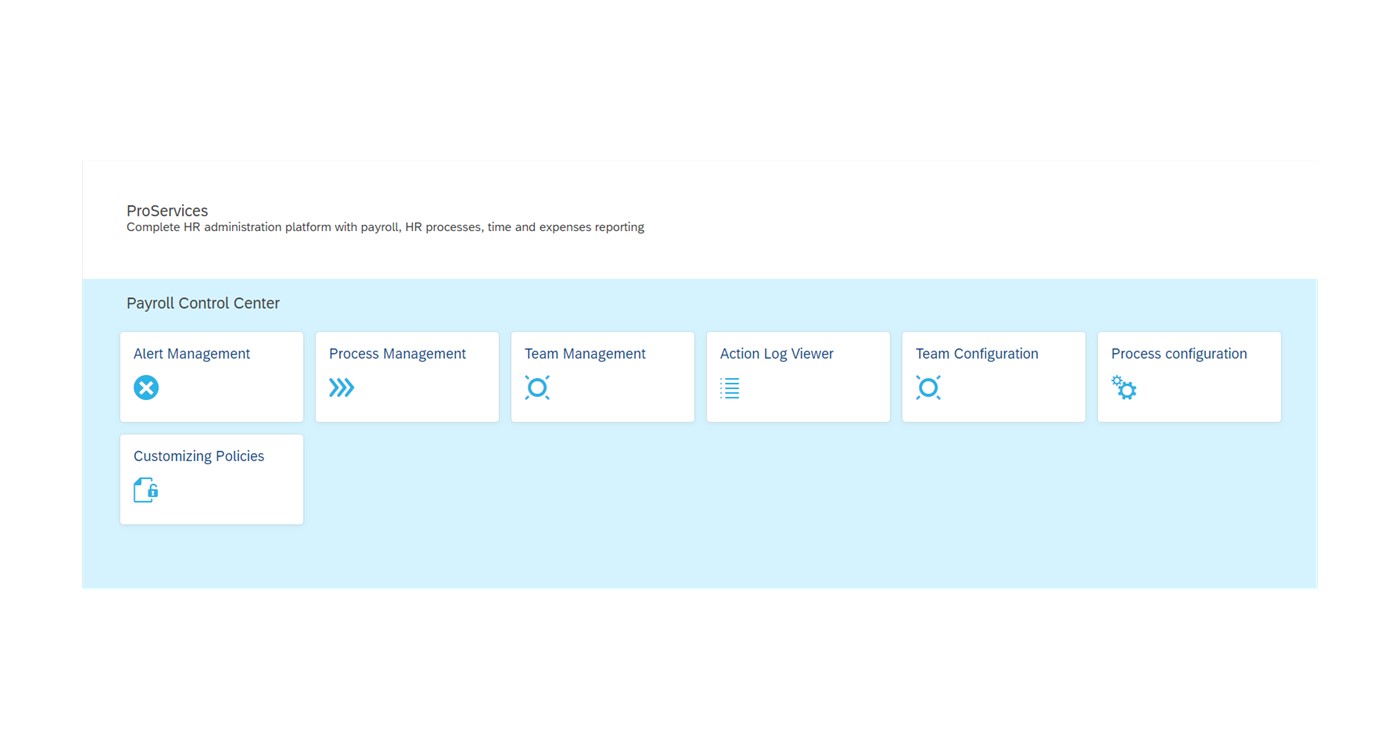The width and height of the screenshot is (1400, 750).
Task: Click the Process configuration gears icon
Action: coord(1124,388)
